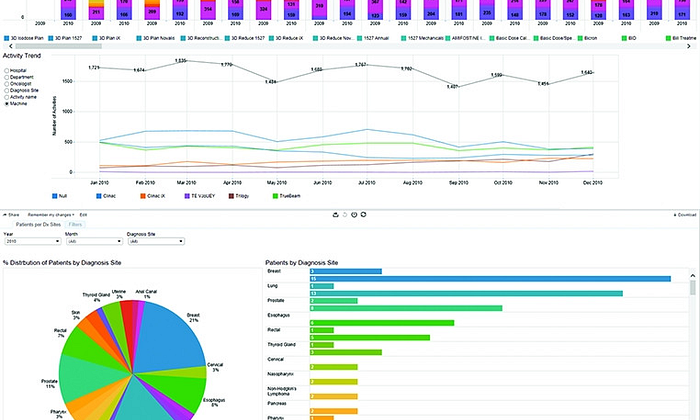Viewport: 700px width, 420px height.
Task: Open the Diagnosis Site filter dropdown
Action: pyautogui.click(x=154, y=241)
